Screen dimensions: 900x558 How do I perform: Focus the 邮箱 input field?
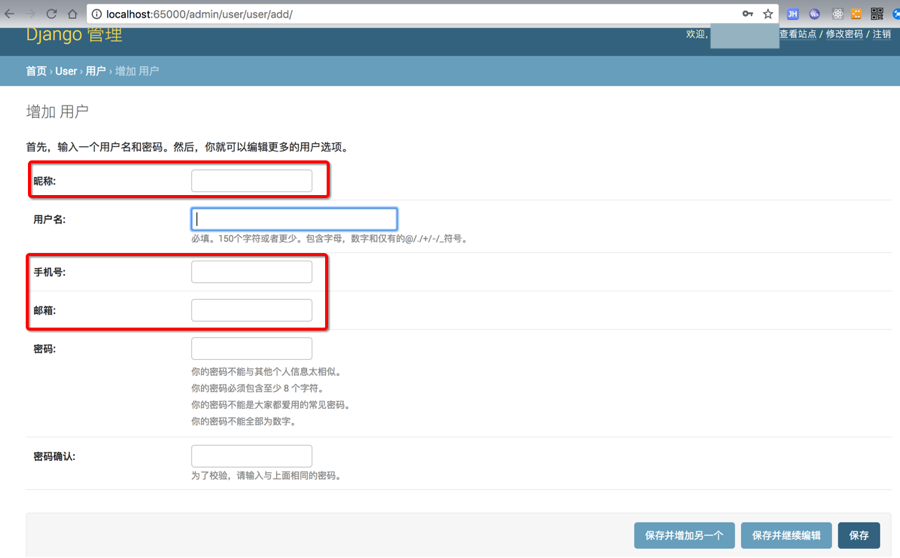coord(251,310)
